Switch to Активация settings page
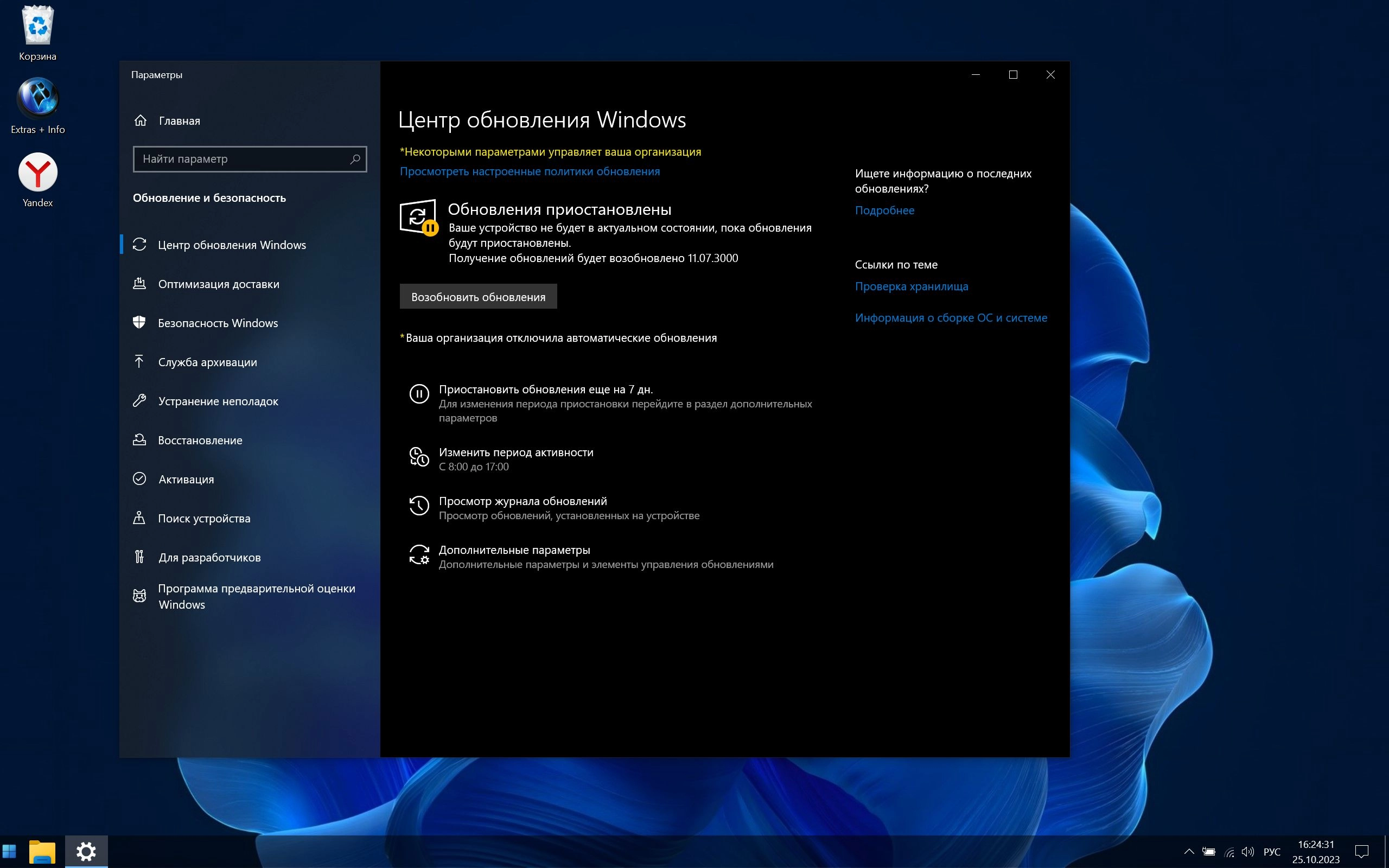The height and width of the screenshot is (868, 1389). [186, 480]
